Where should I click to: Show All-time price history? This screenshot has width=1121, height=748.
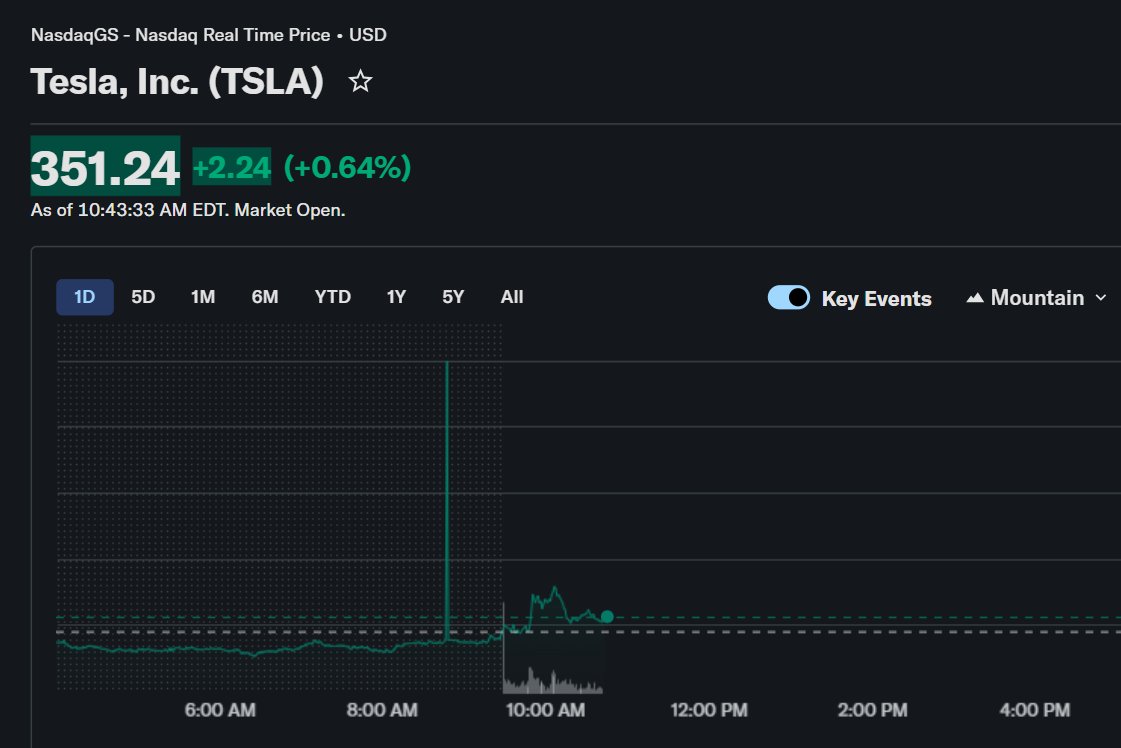[512, 297]
